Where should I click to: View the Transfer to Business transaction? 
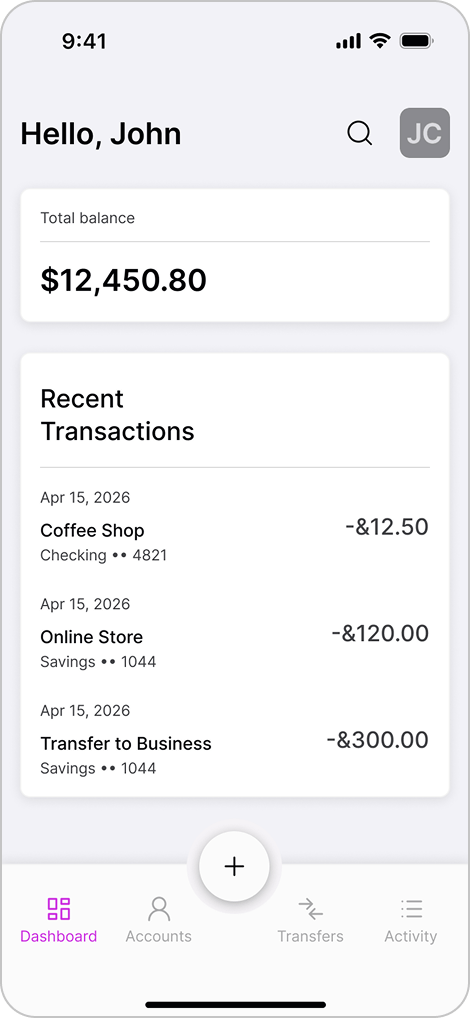(234, 739)
